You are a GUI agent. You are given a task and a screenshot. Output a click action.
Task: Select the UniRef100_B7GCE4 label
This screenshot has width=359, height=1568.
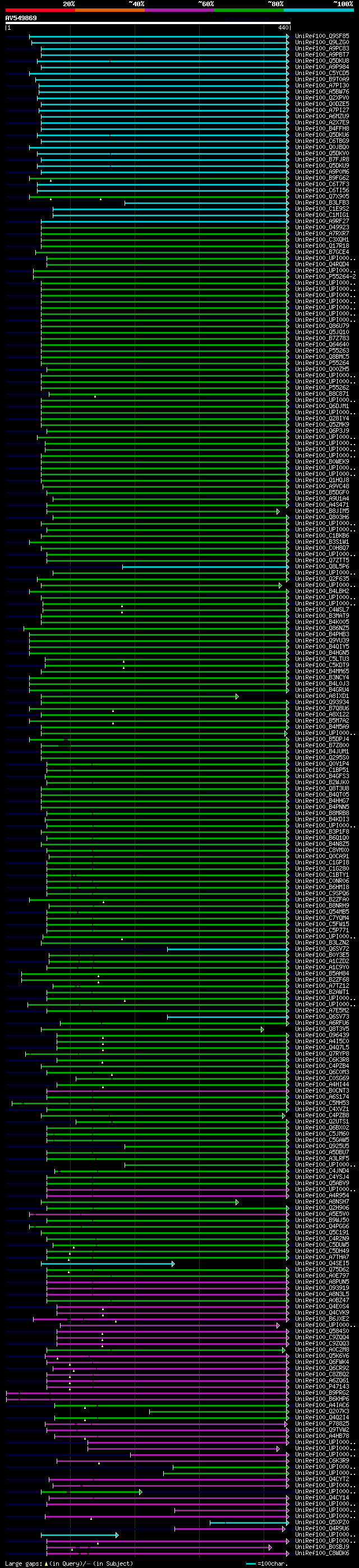323,252
